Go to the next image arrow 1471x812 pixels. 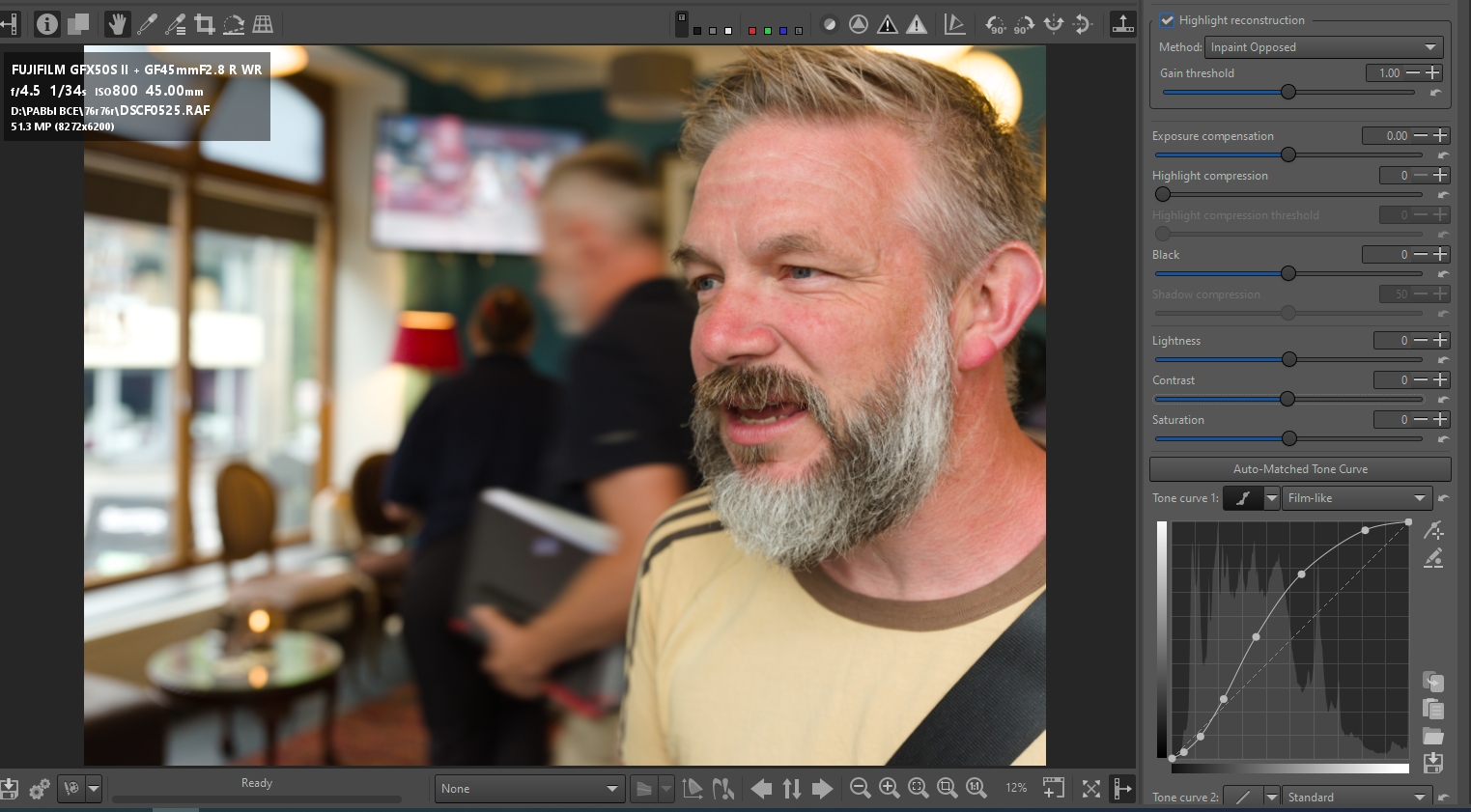pyautogui.click(x=822, y=789)
